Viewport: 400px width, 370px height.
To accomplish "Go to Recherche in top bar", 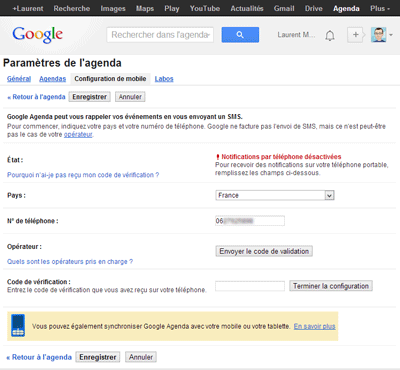I will pyautogui.click(x=72, y=8).
